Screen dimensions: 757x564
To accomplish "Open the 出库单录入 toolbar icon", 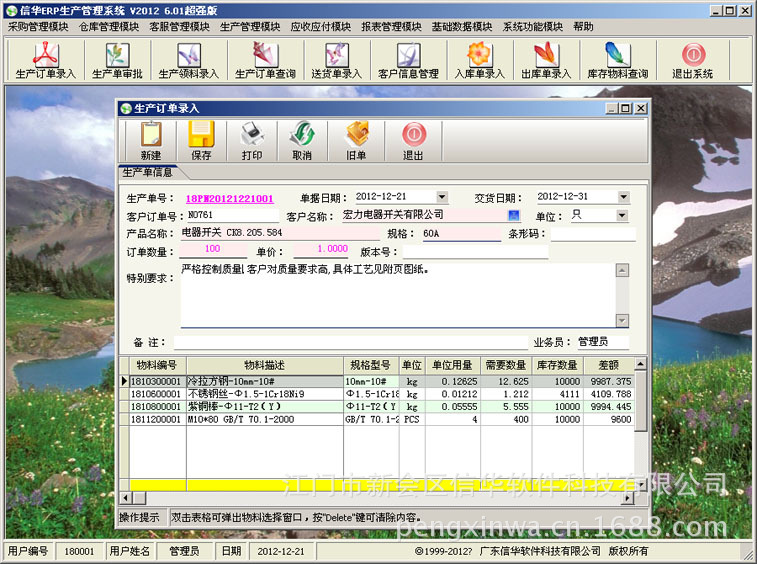I will pos(546,60).
